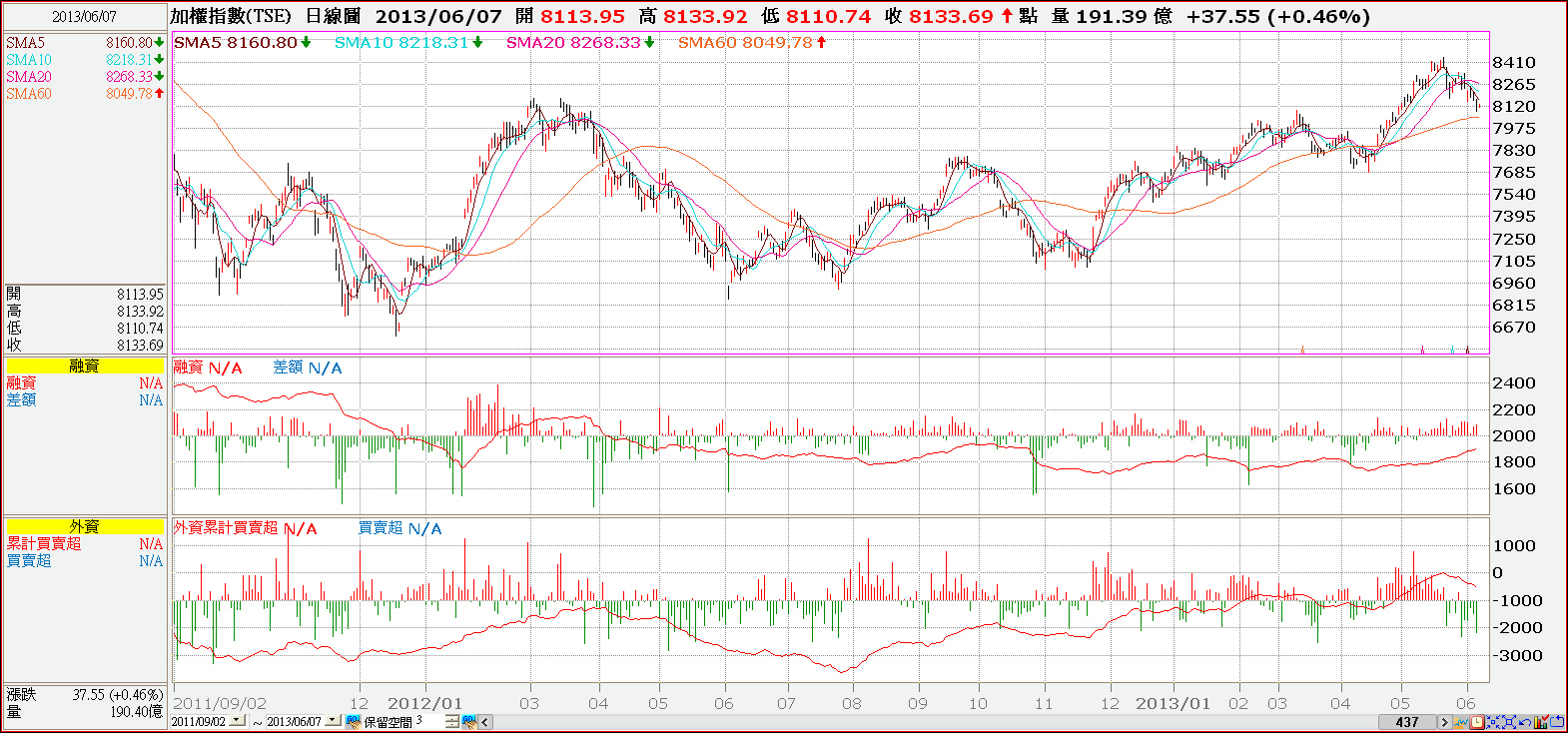
Task: Click the 漲跌 37.55 row at bottom left
Action: 85,695
